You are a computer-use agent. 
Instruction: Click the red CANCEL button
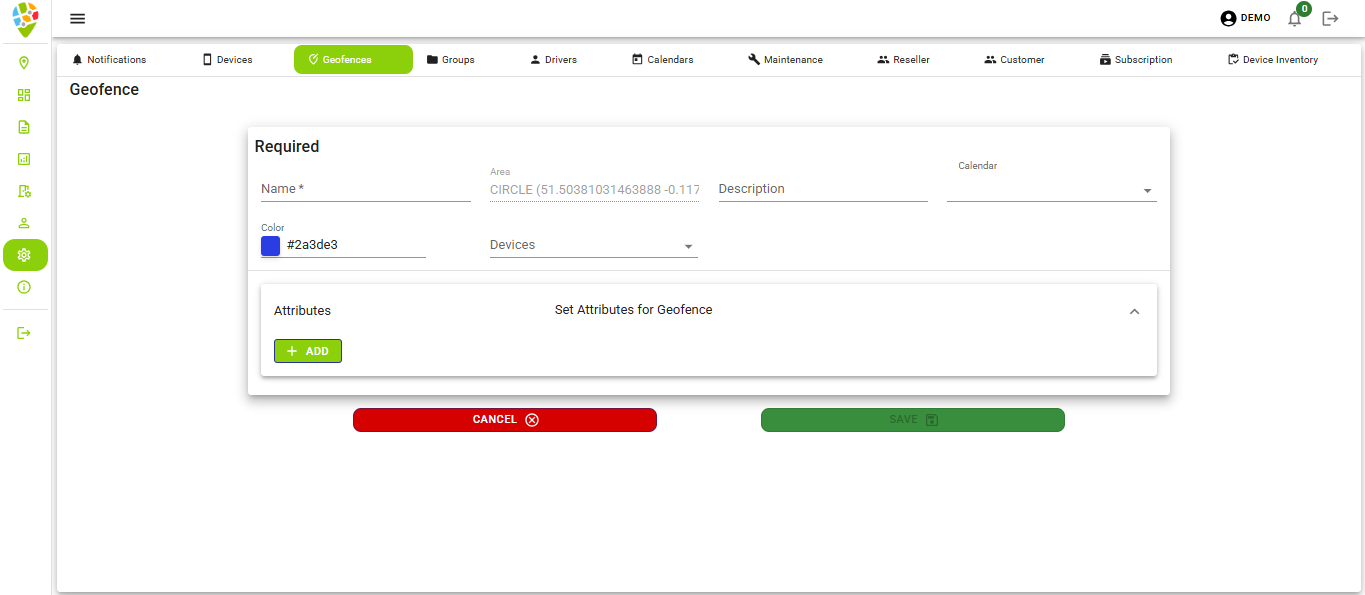[x=505, y=420]
